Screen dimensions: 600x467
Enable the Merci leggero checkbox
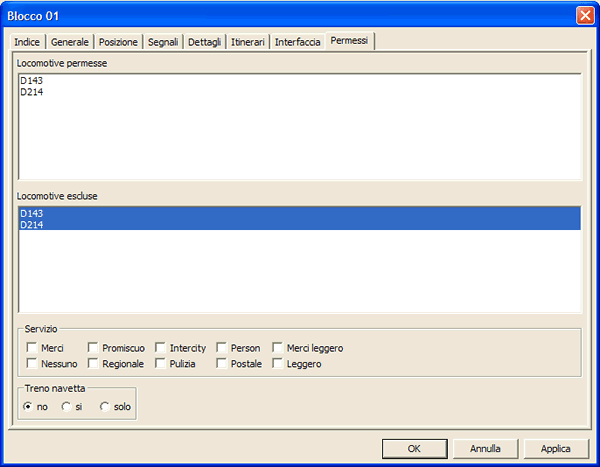[278, 348]
